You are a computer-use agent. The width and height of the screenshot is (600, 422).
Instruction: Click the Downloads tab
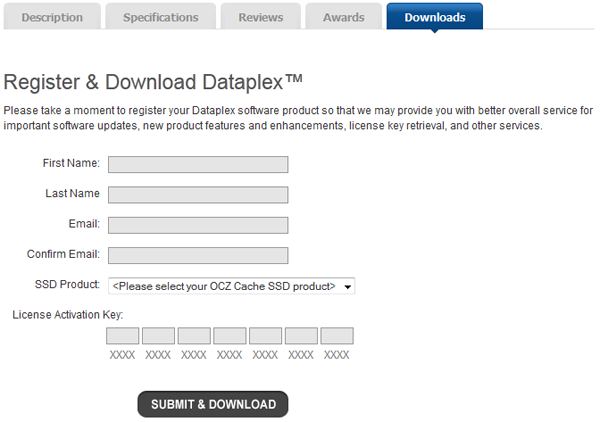[434, 17]
